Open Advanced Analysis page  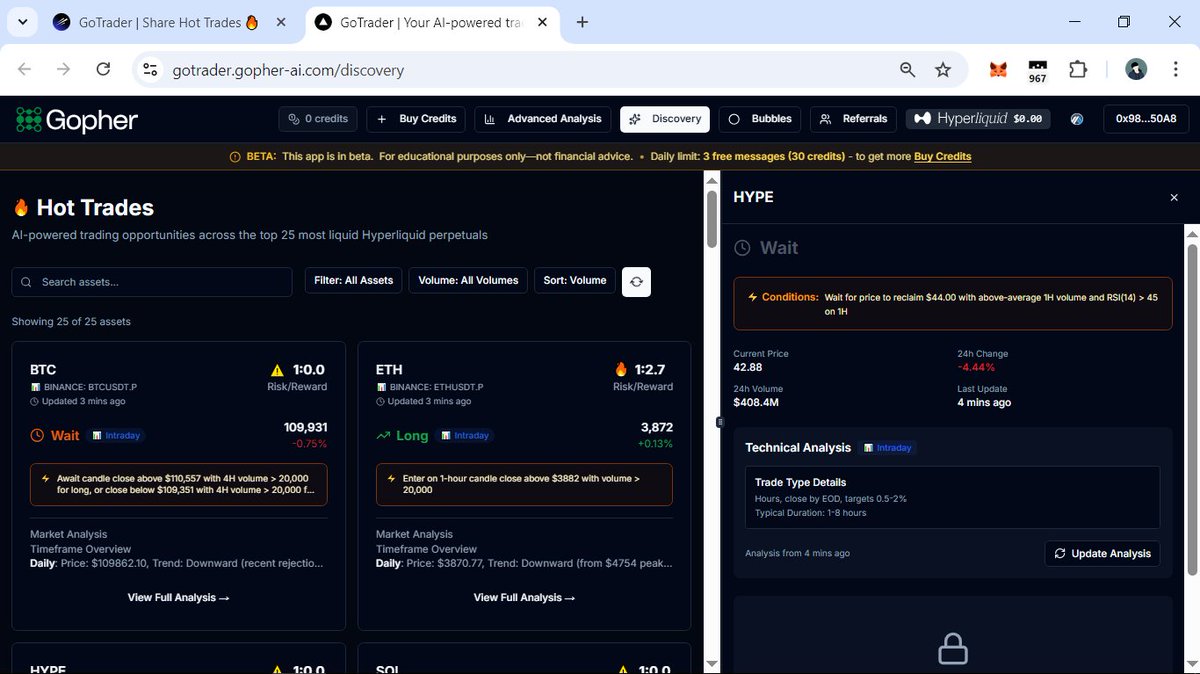tap(543, 118)
